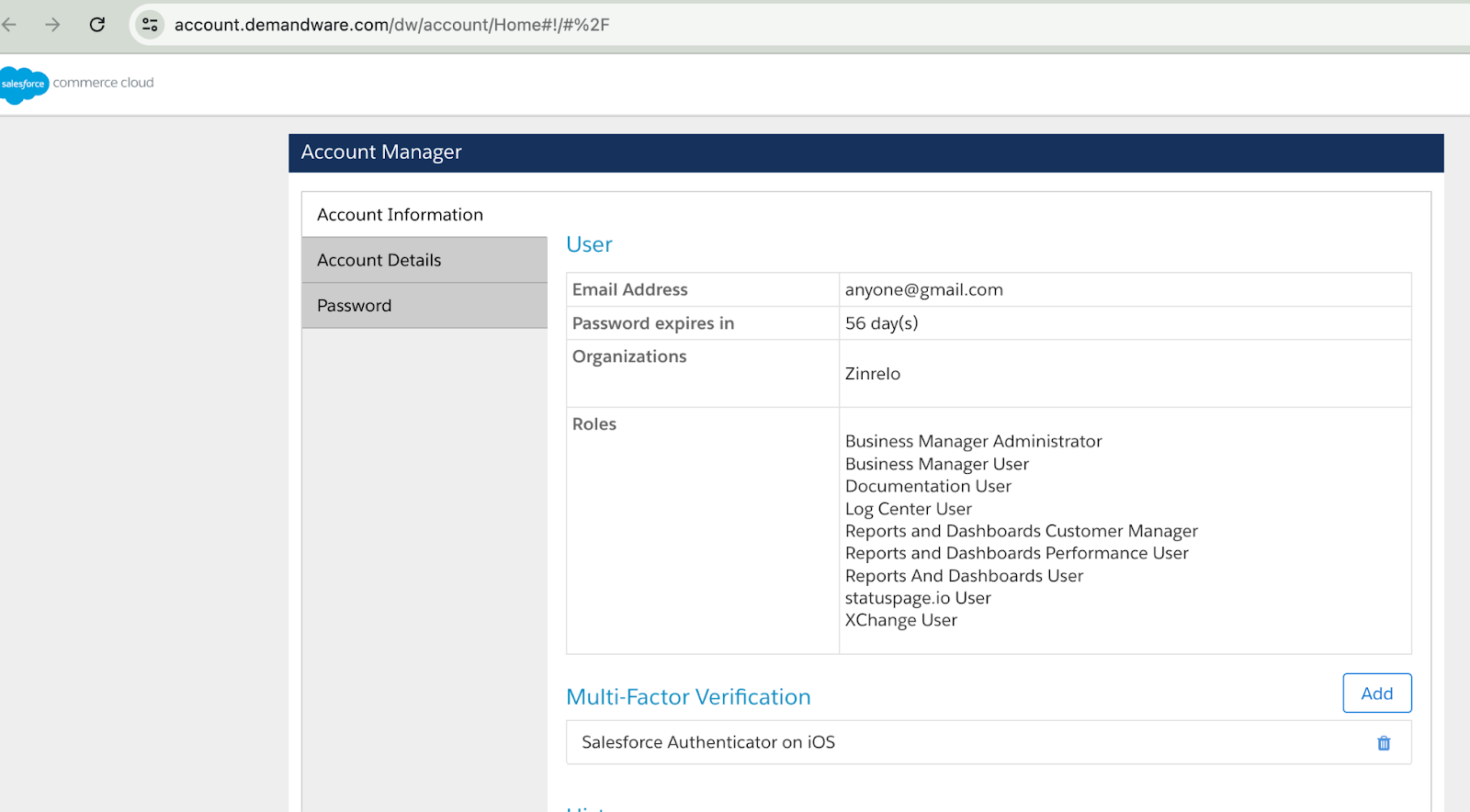The height and width of the screenshot is (812, 1470).
Task: Click Log Center User role
Action: 909,509
